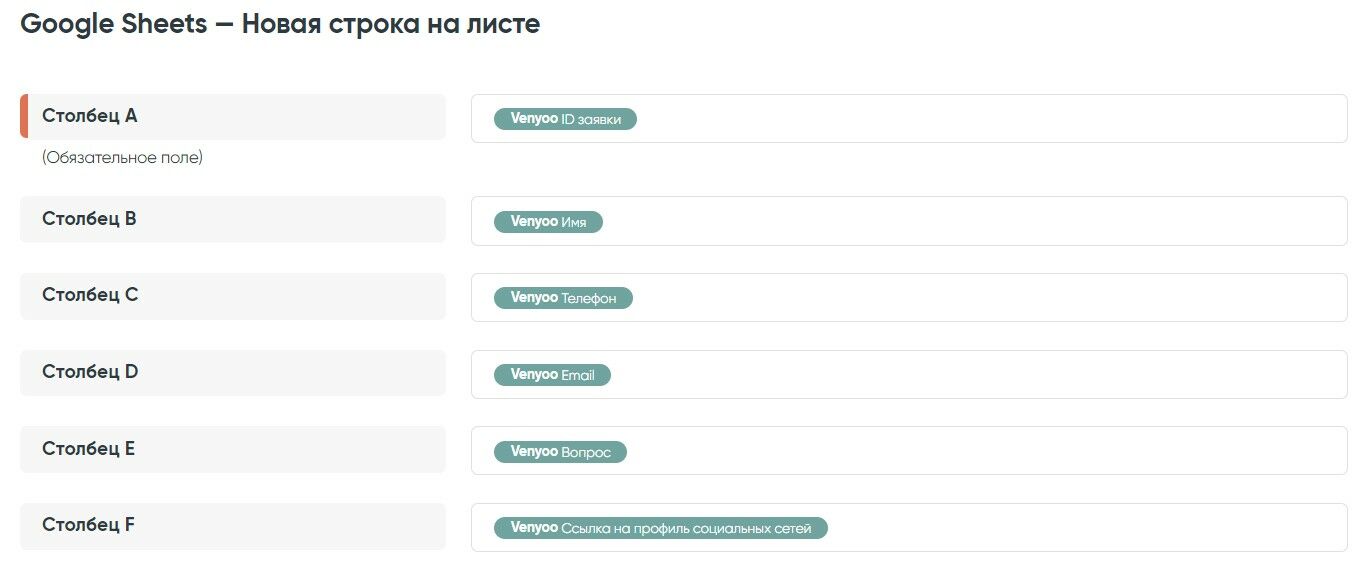Image resolution: width=1364 pixels, height=572 pixels.
Task: Click the Столбец D label
Action: tap(90, 372)
